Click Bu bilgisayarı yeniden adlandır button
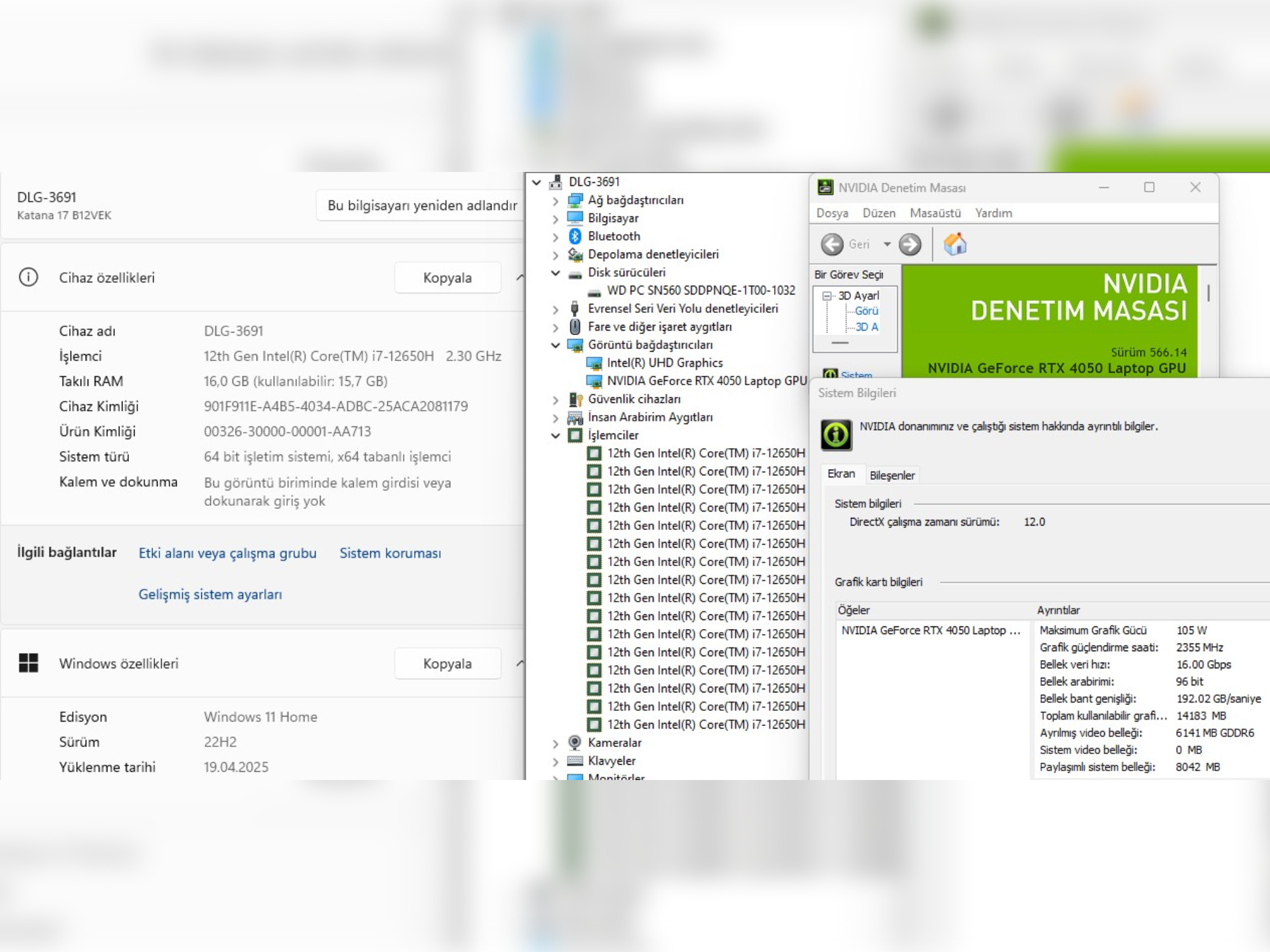1270x952 pixels. (420, 206)
